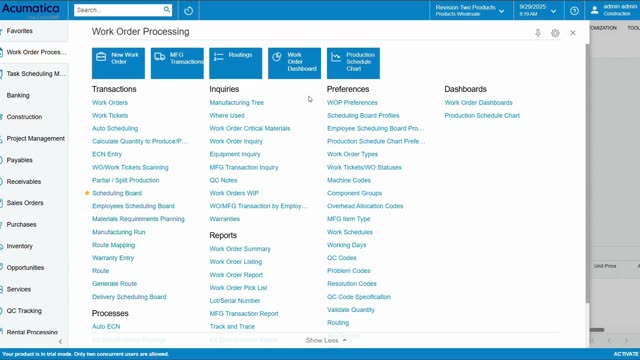Open the Services workspace
The image size is (640, 360).
tap(19, 289)
